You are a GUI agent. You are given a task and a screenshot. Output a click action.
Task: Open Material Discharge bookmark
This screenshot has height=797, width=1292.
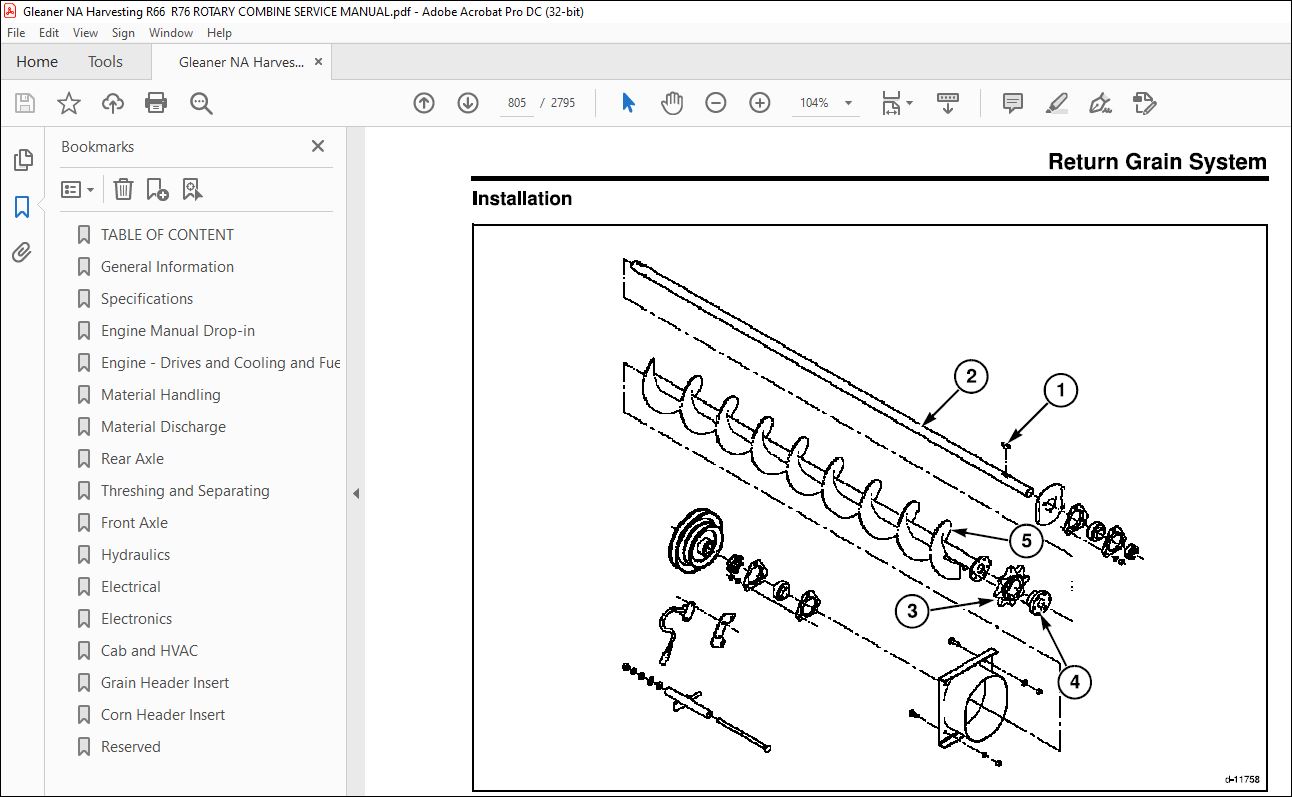click(163, 427)
